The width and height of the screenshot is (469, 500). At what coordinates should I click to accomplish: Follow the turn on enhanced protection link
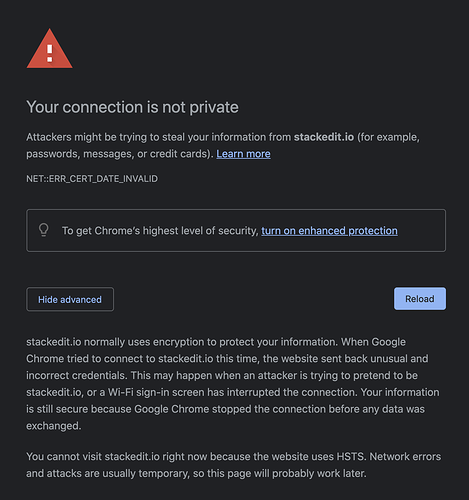pos(329,230)
